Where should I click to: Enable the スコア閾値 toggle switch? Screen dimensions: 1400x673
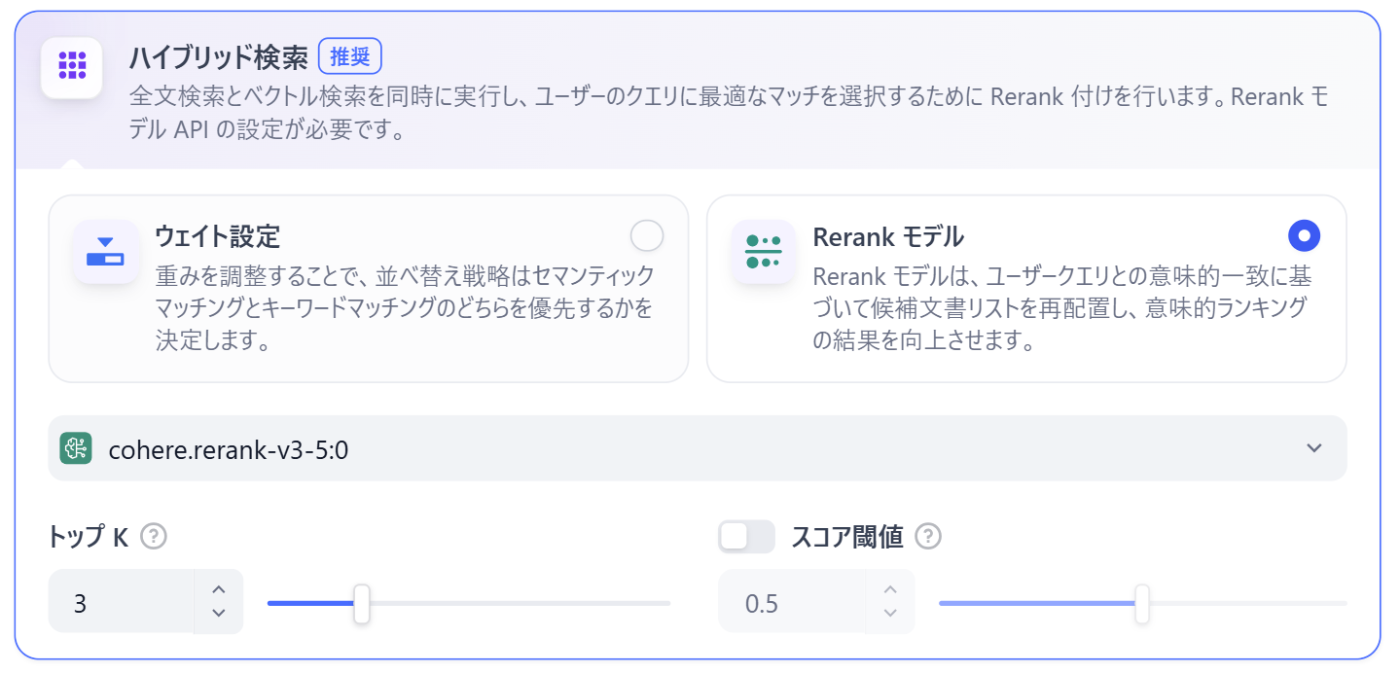746,537
